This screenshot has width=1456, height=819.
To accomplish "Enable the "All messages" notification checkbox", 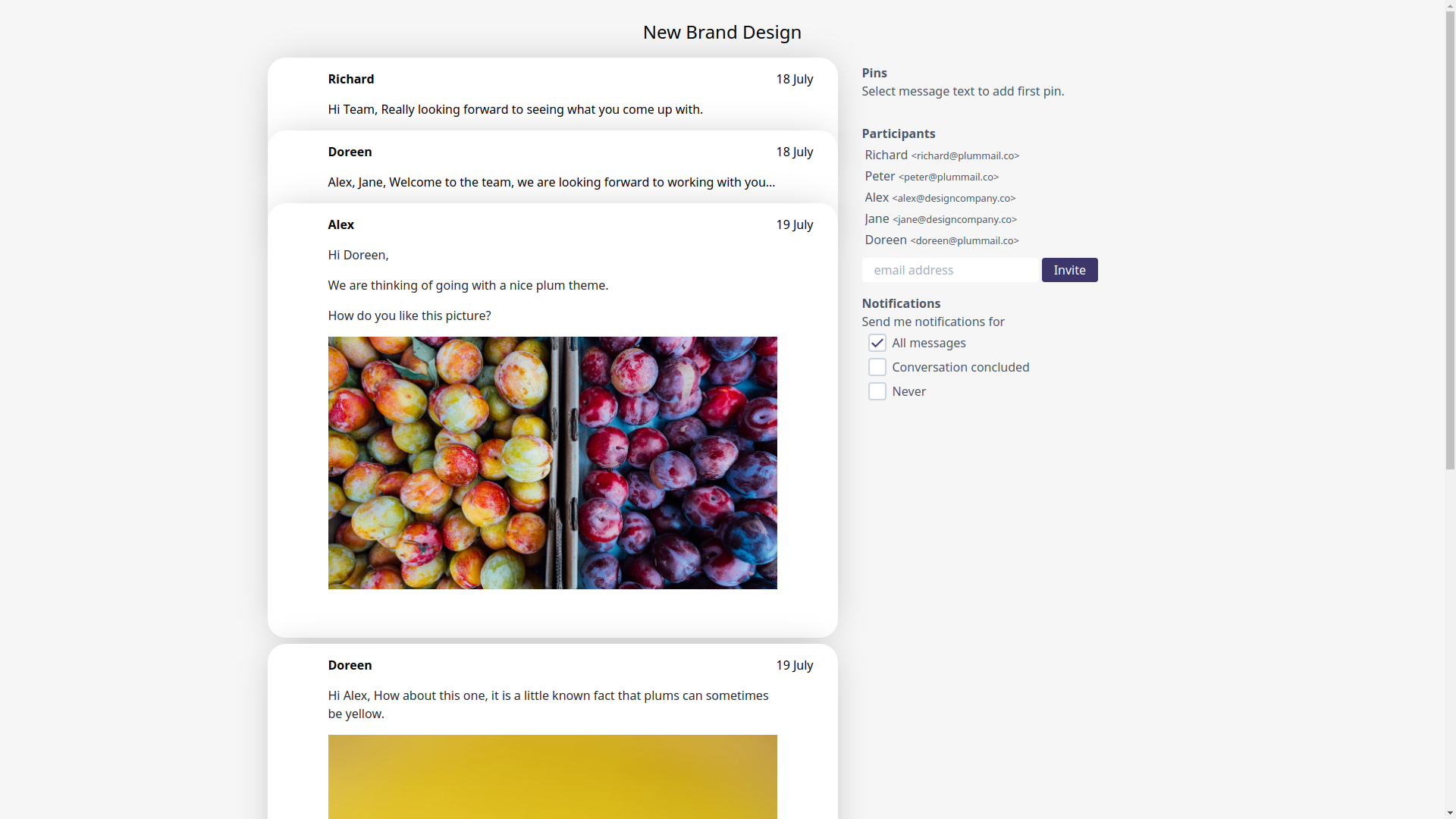I will pos(877,343).
